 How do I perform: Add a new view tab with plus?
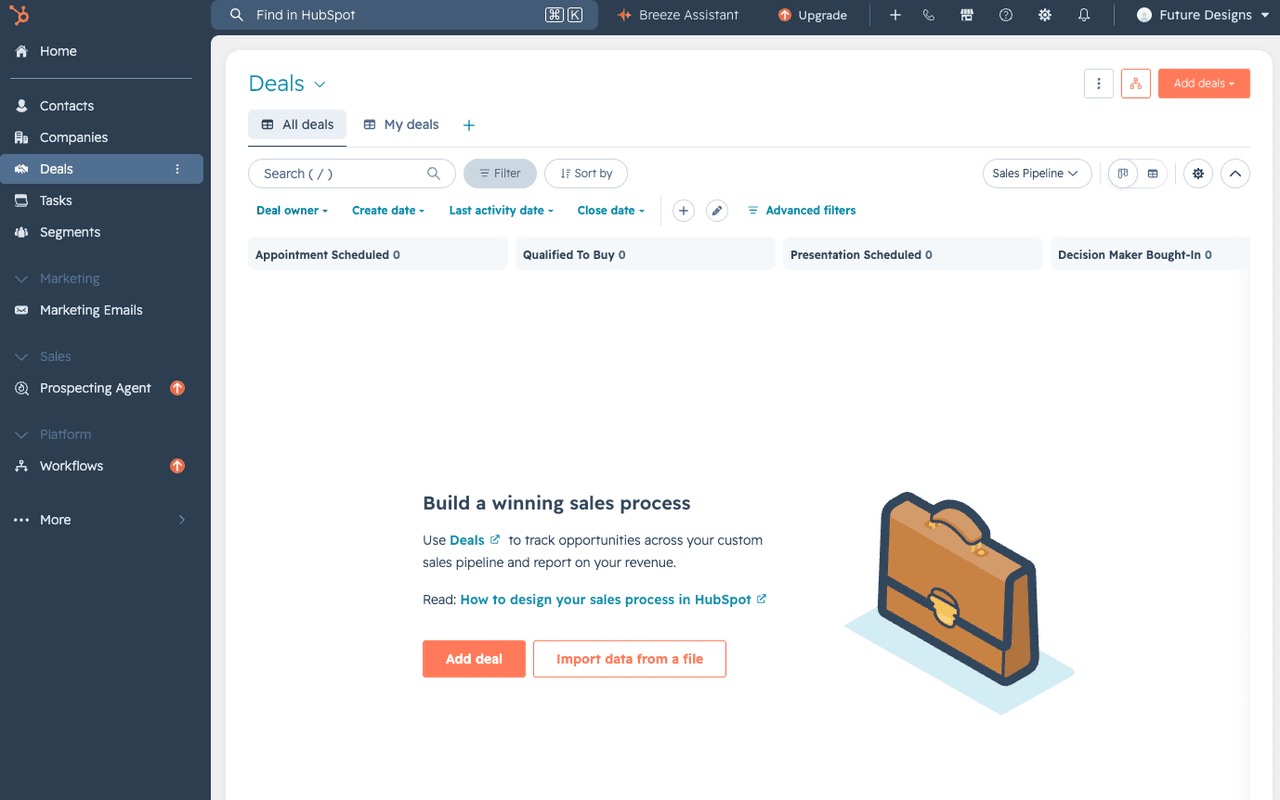coord(469,125)
